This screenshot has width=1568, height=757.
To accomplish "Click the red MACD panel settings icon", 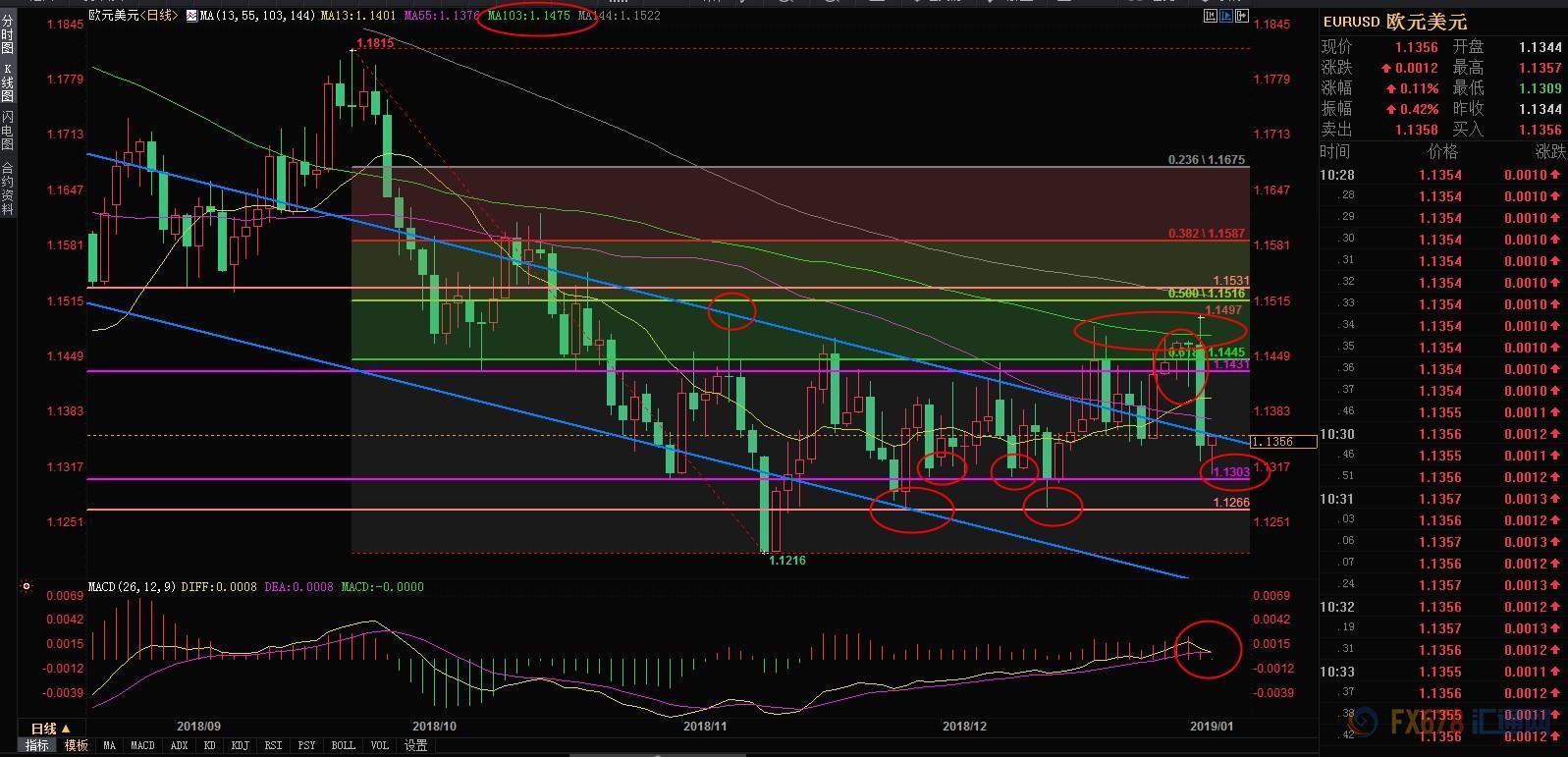I will (27, 587).
